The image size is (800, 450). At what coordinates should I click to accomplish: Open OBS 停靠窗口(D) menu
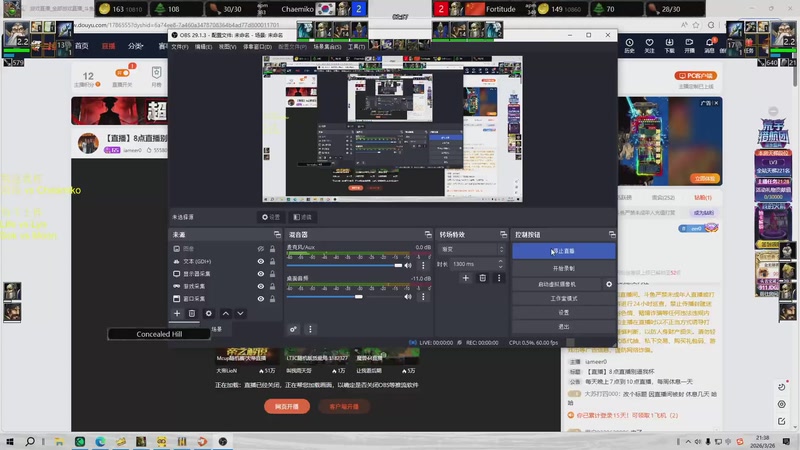pyautogui.click(x=257, y=46)
